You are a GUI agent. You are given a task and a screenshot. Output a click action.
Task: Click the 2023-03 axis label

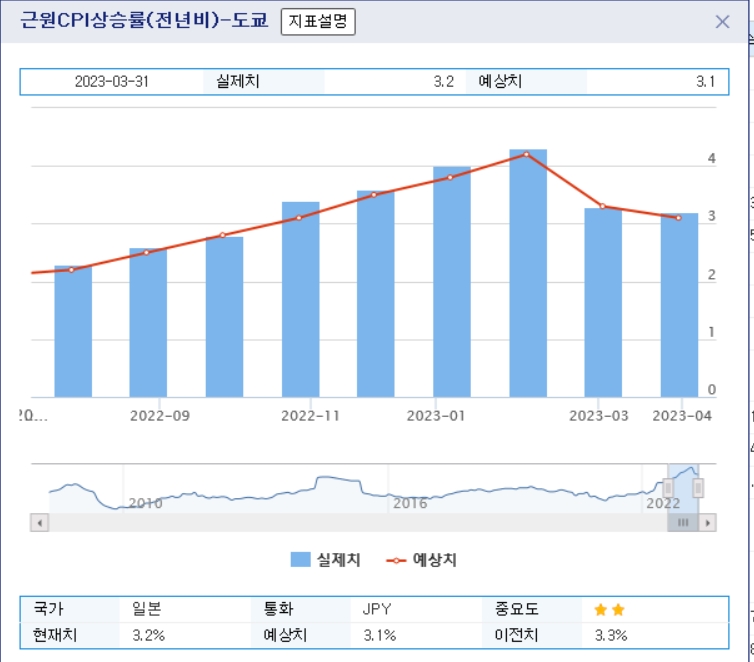click(x=599, y=416)
